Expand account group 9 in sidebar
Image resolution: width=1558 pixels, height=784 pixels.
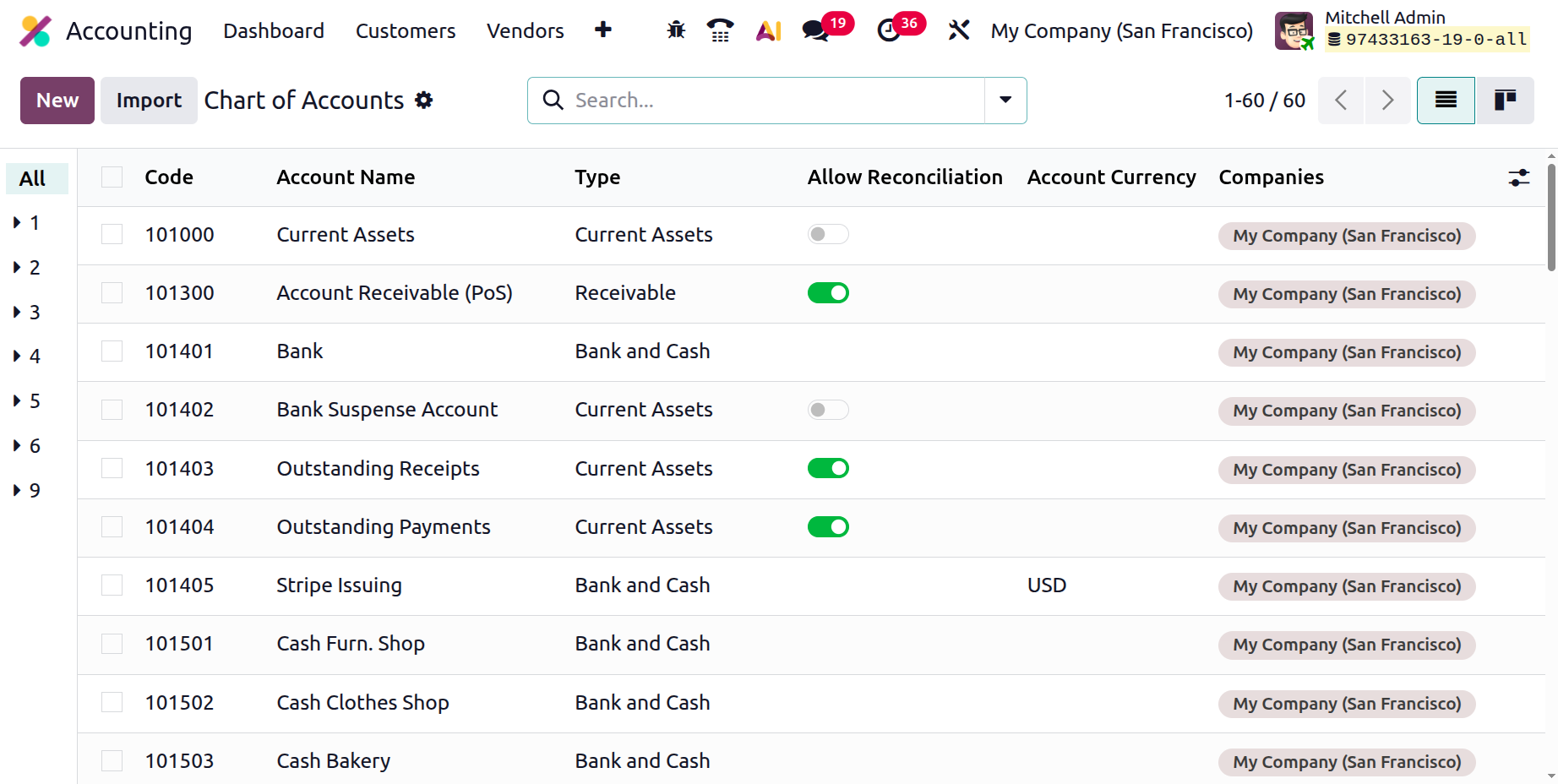pos(26,491)
